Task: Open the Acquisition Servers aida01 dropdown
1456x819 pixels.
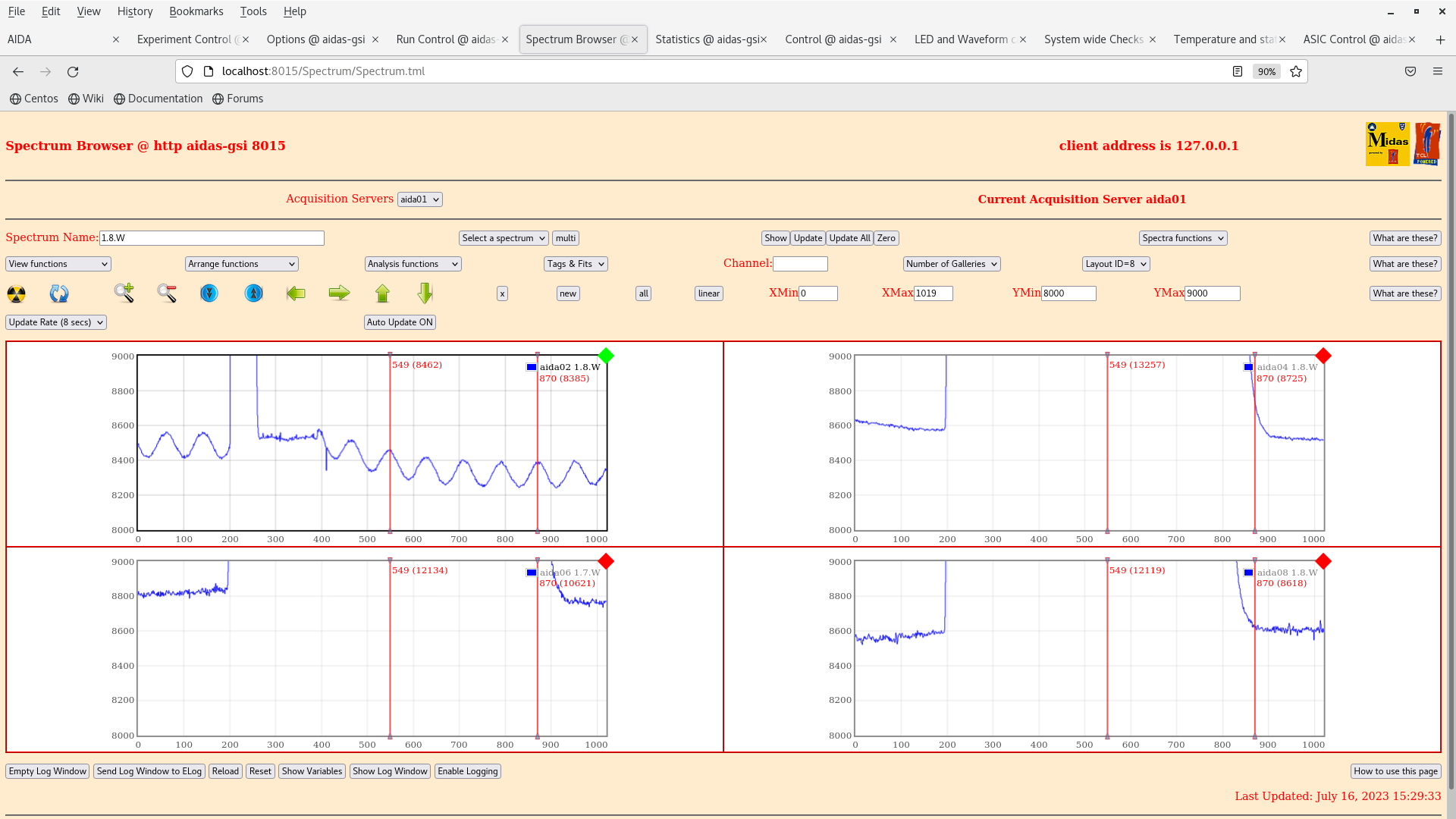Action: (419, 199)
